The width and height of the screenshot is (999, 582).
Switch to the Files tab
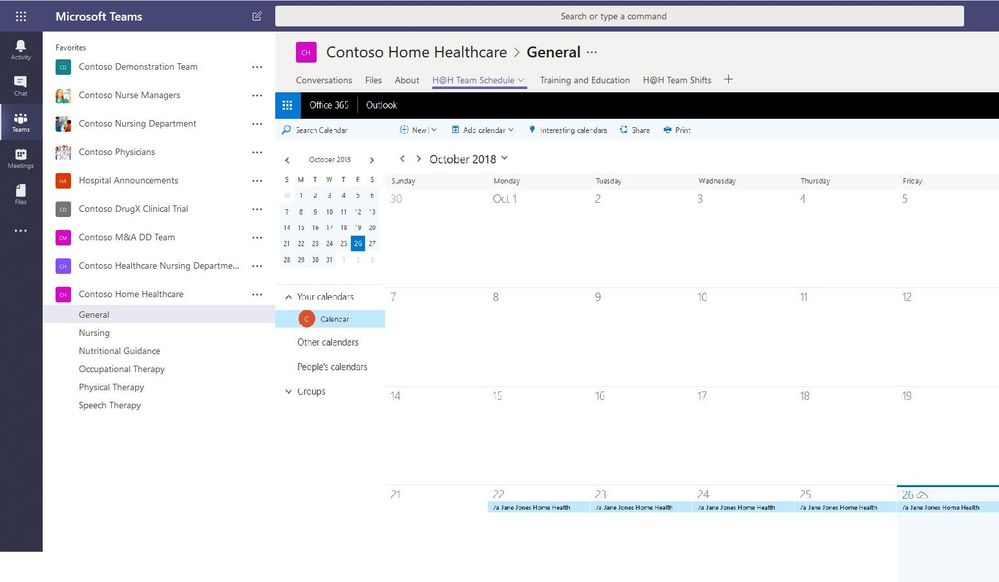(x=373, y=80)
